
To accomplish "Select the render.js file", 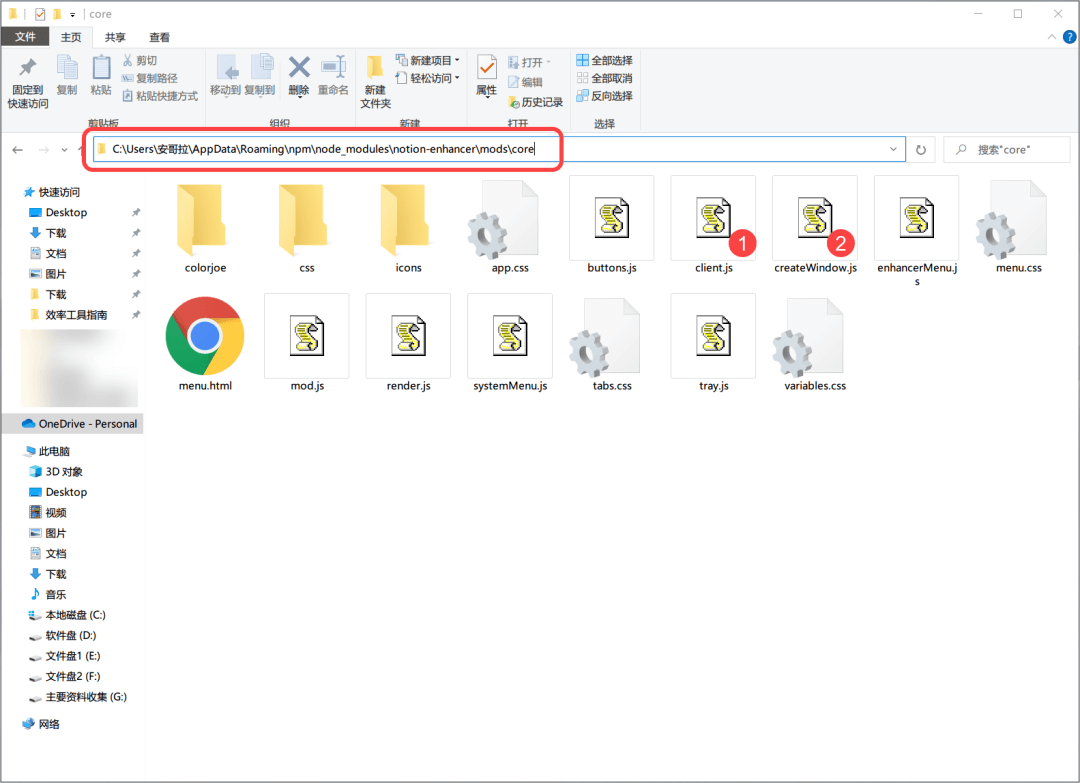I will coord(408,344).
